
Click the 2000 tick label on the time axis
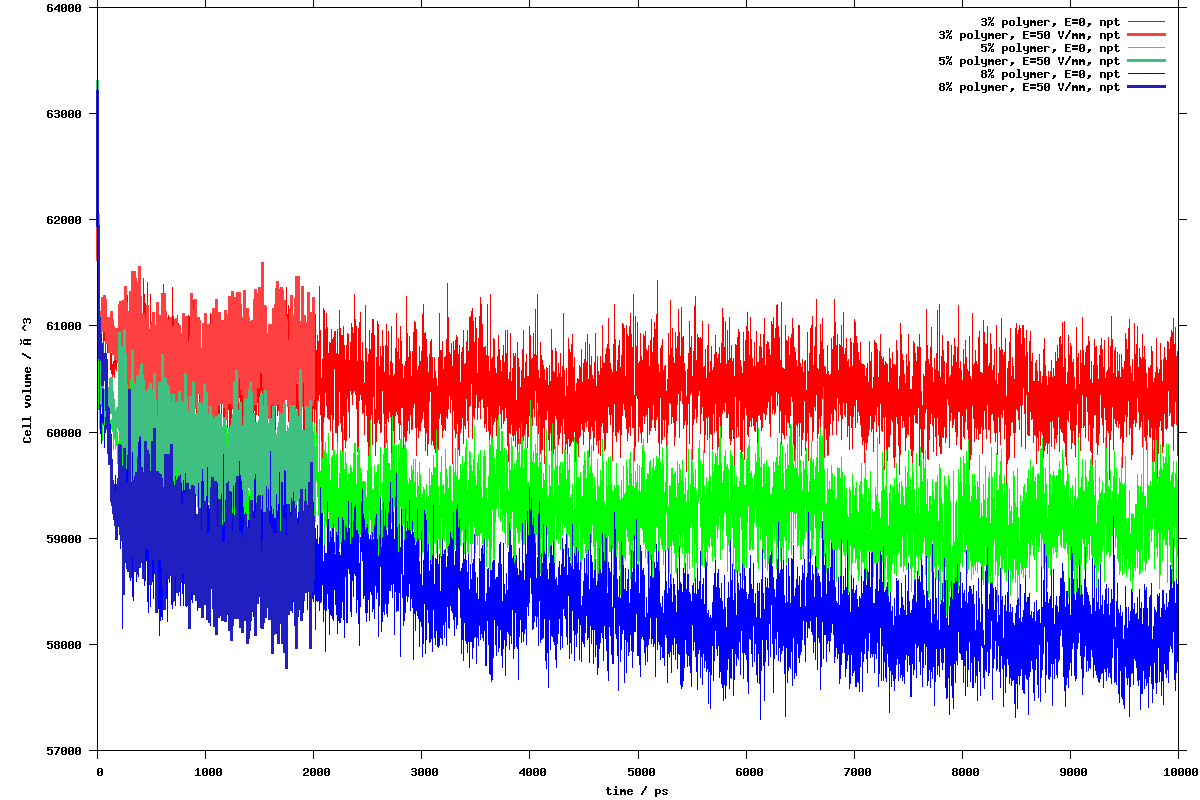click(x=313, y=772)
